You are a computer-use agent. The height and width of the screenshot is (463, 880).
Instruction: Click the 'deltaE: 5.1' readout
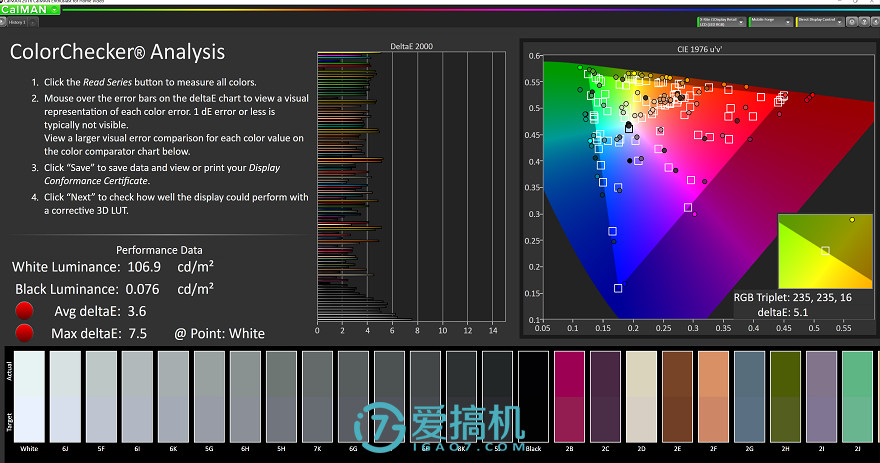tap(783, 312)
